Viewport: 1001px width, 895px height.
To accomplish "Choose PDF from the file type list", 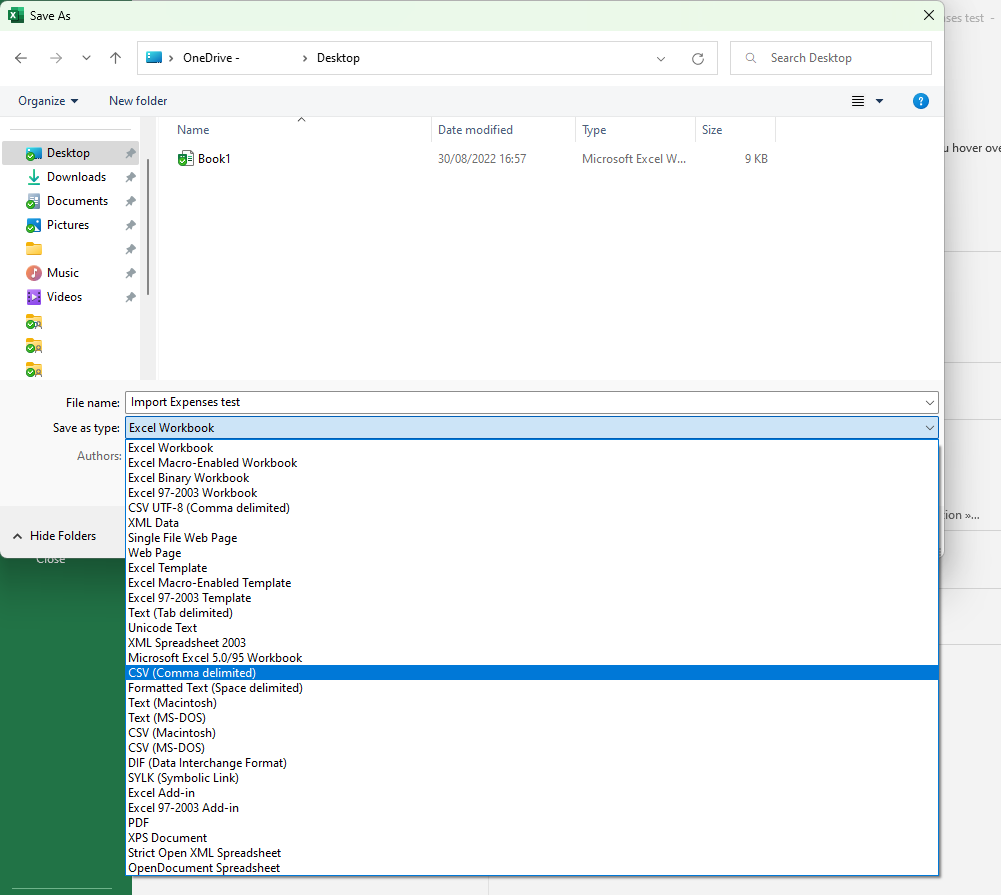I will [x=138, y=823].
